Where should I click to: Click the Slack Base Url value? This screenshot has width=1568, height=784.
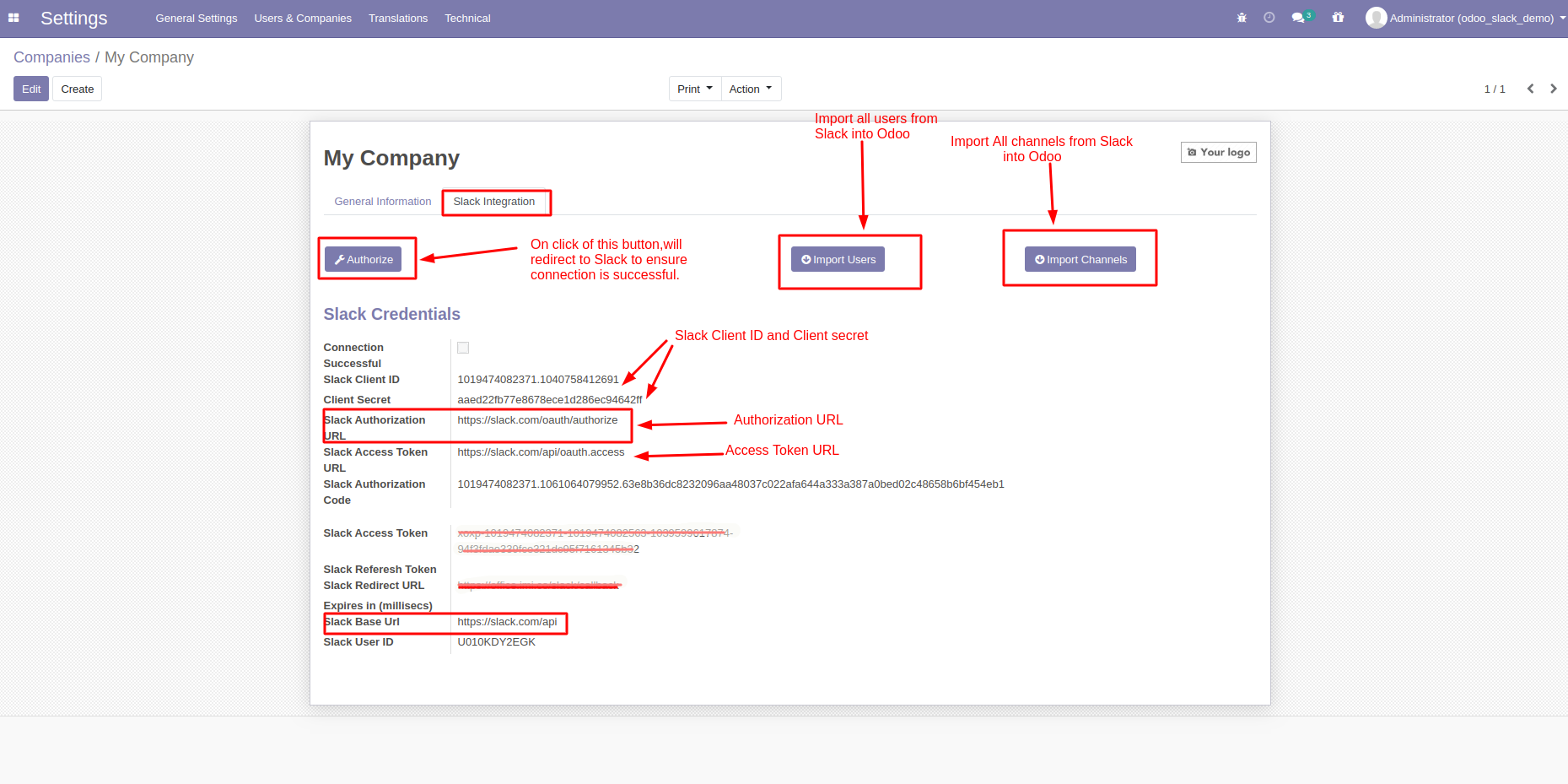pos(507,622)
